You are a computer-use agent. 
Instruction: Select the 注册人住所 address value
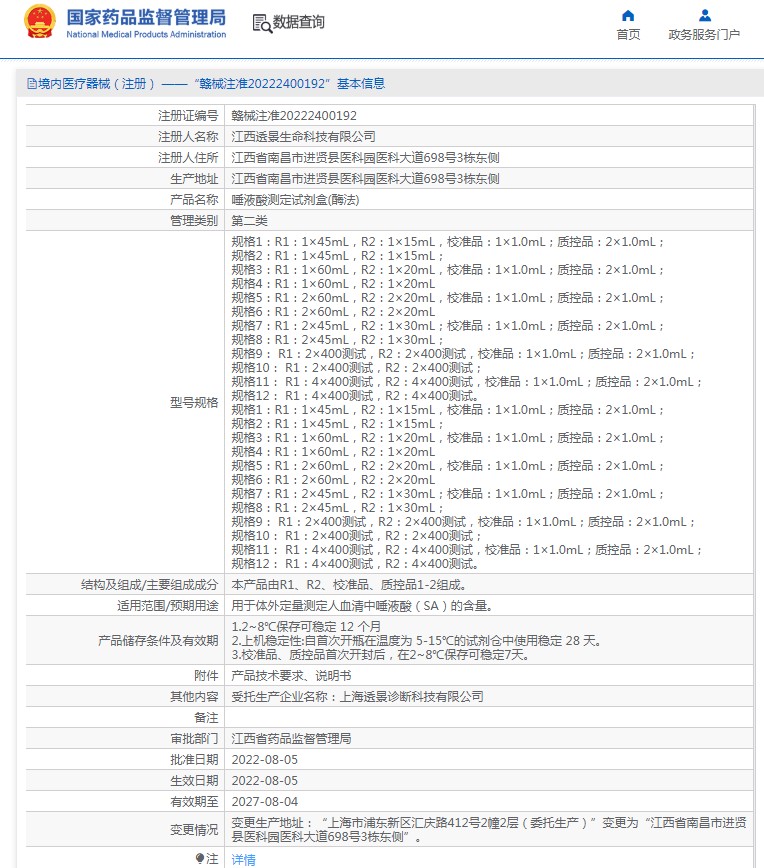[x=365, y=158]
